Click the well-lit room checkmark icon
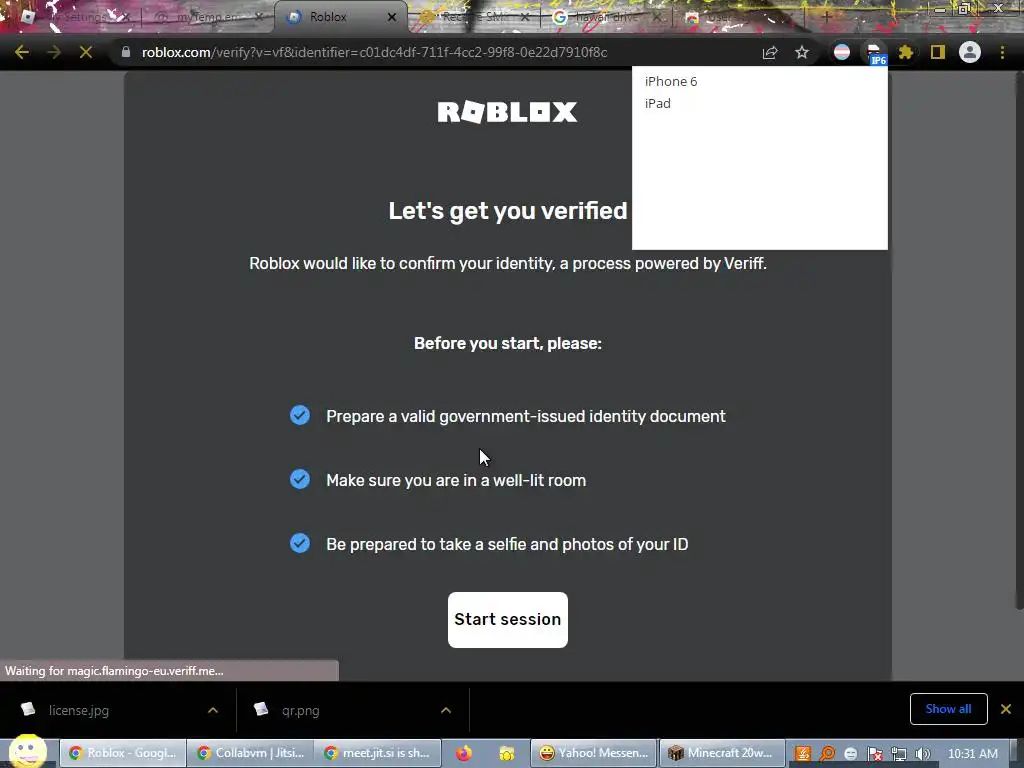 point(300,479)
